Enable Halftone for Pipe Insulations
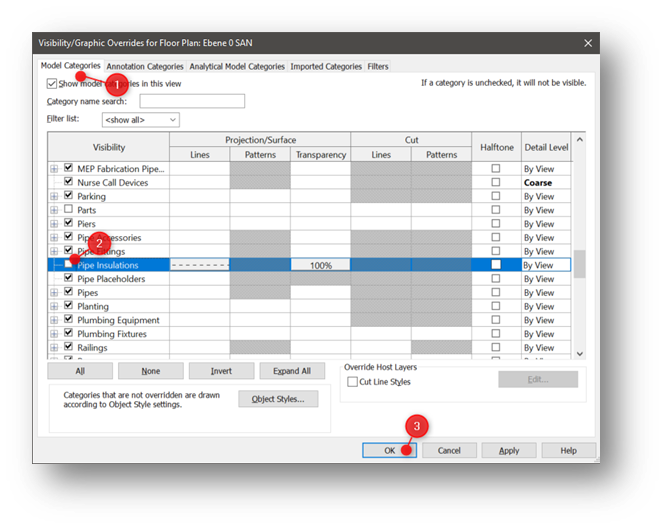This screenshot has width=665, height=529. (x=496, y=264)
